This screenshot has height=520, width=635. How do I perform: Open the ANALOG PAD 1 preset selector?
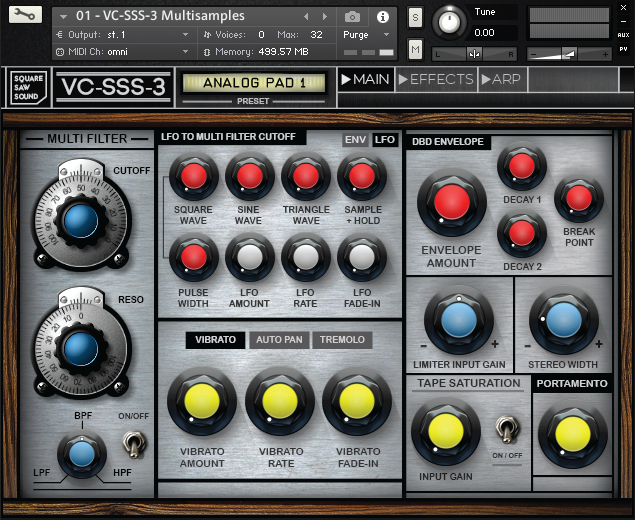point(254,83)
